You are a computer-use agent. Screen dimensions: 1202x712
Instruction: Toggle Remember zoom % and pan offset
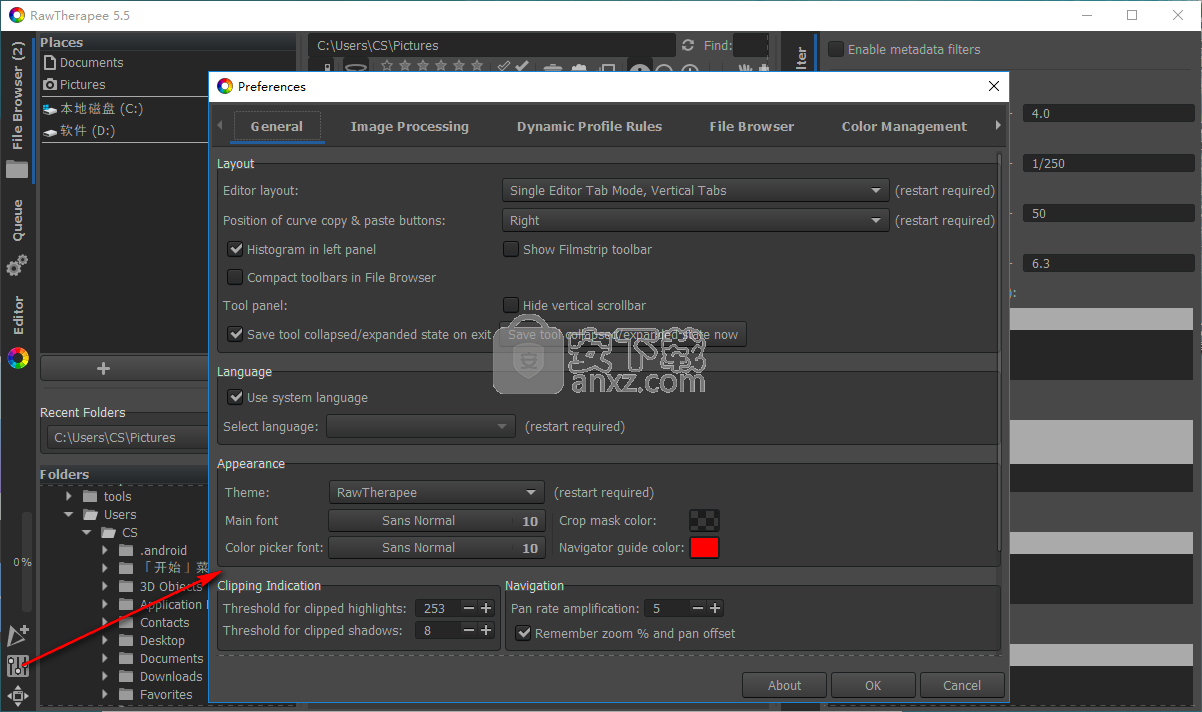523,633
